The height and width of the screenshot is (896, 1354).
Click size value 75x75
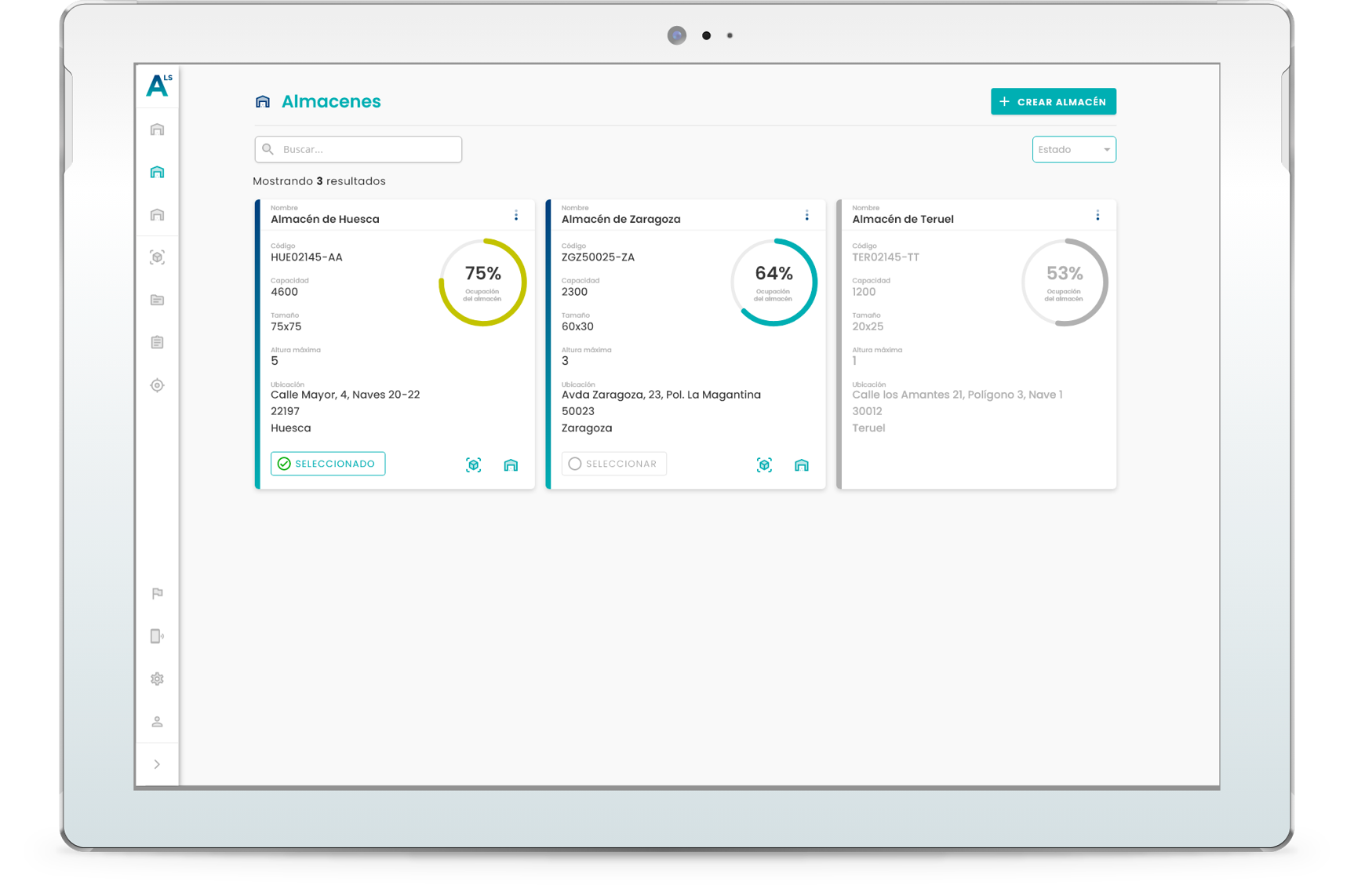pos(286,326)
